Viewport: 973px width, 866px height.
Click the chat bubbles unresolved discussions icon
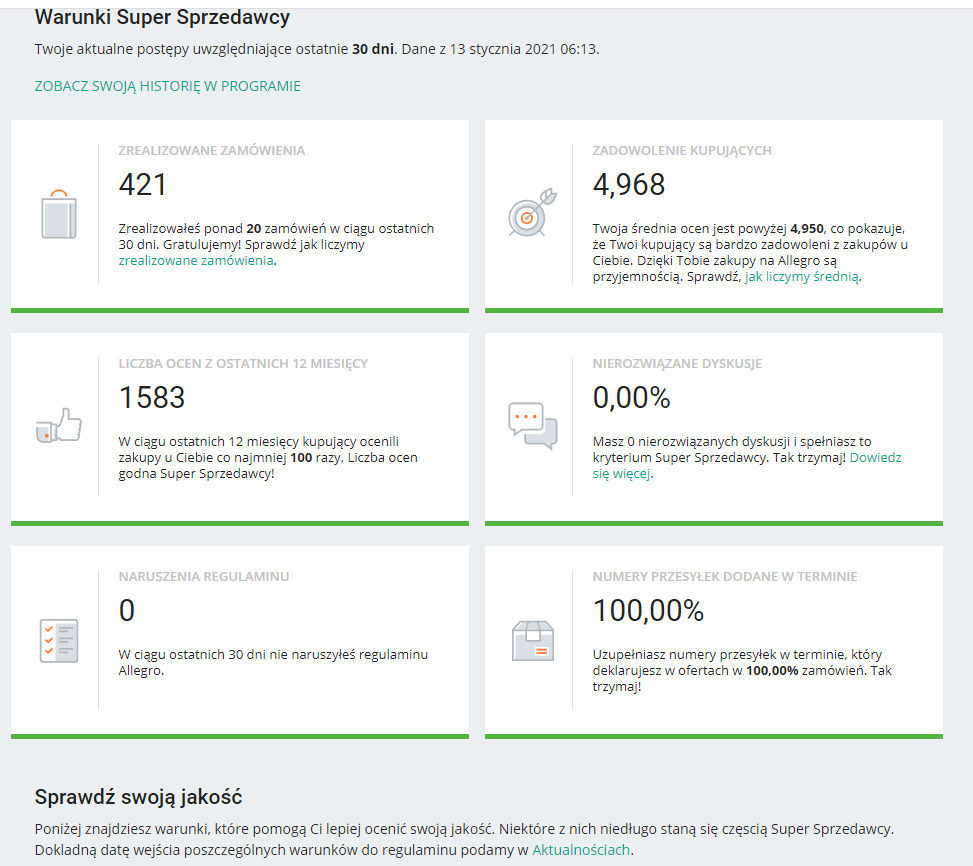click(x=531, y=426)
